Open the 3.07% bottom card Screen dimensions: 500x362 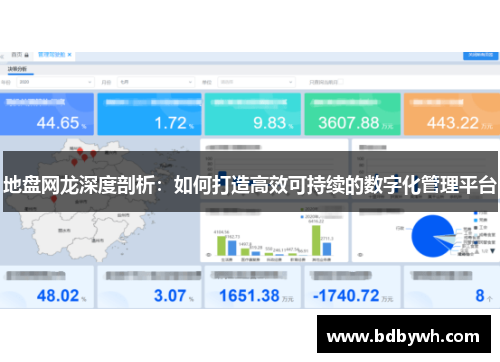point(149,287)
